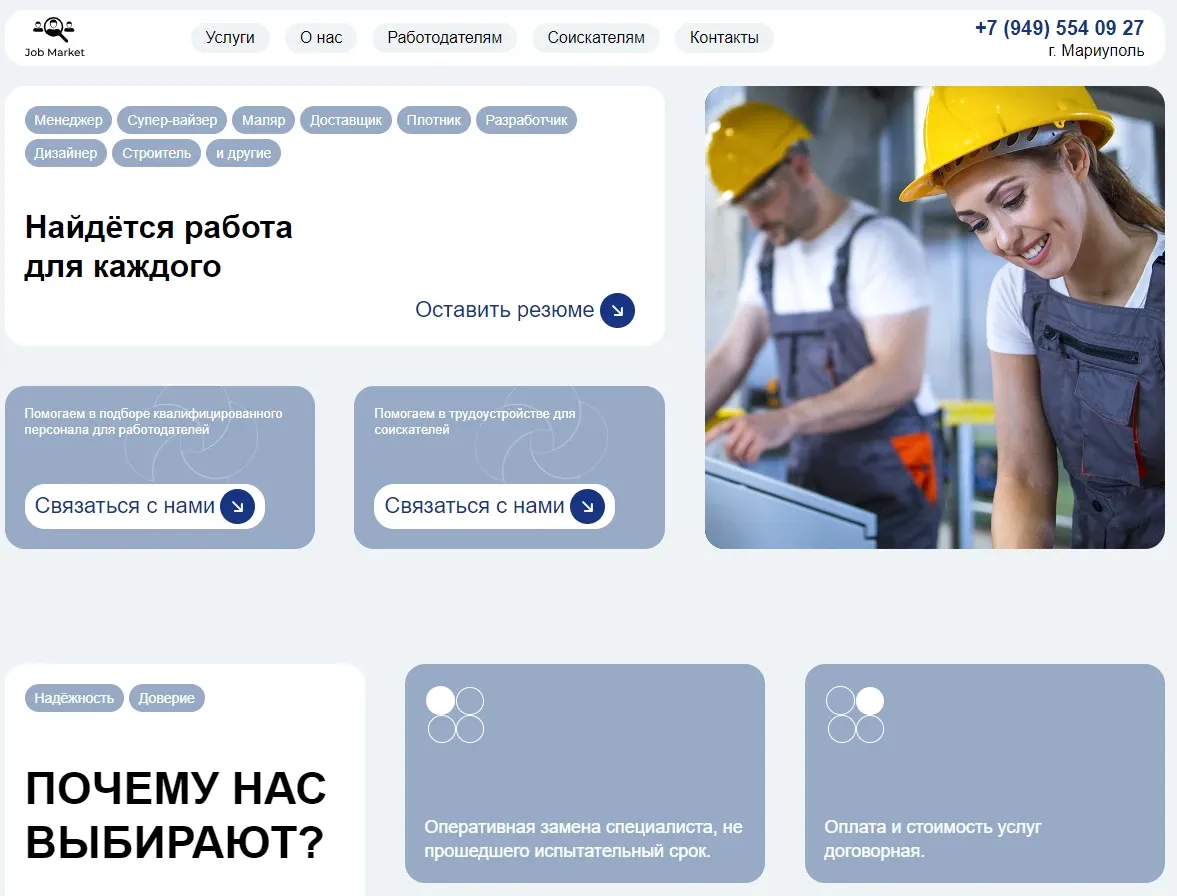
Task: Call phone number +7 (949) 554 09 27
Action: (x=1059, y=28)
